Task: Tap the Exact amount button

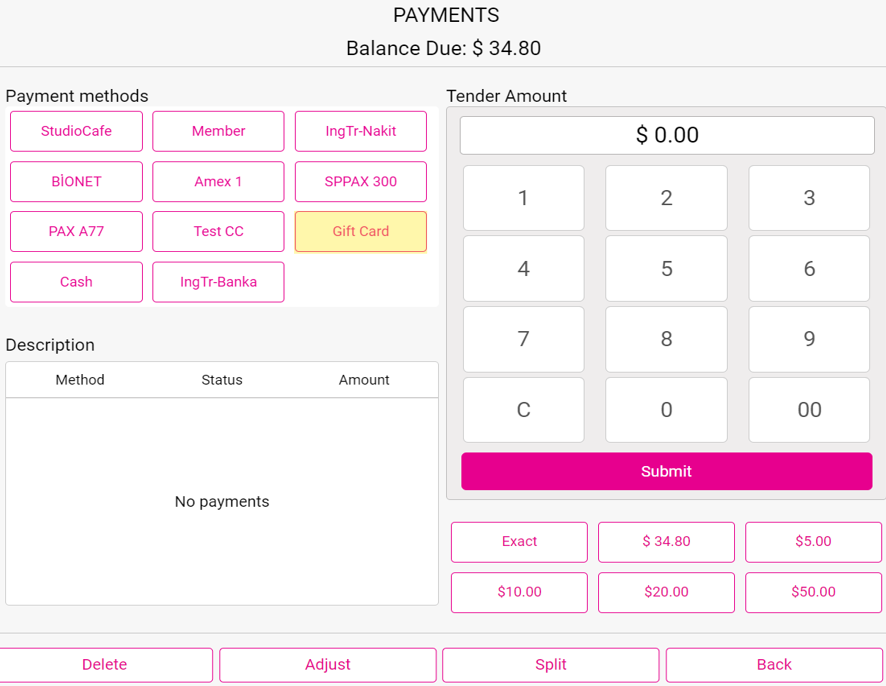Action: (519, 542)
